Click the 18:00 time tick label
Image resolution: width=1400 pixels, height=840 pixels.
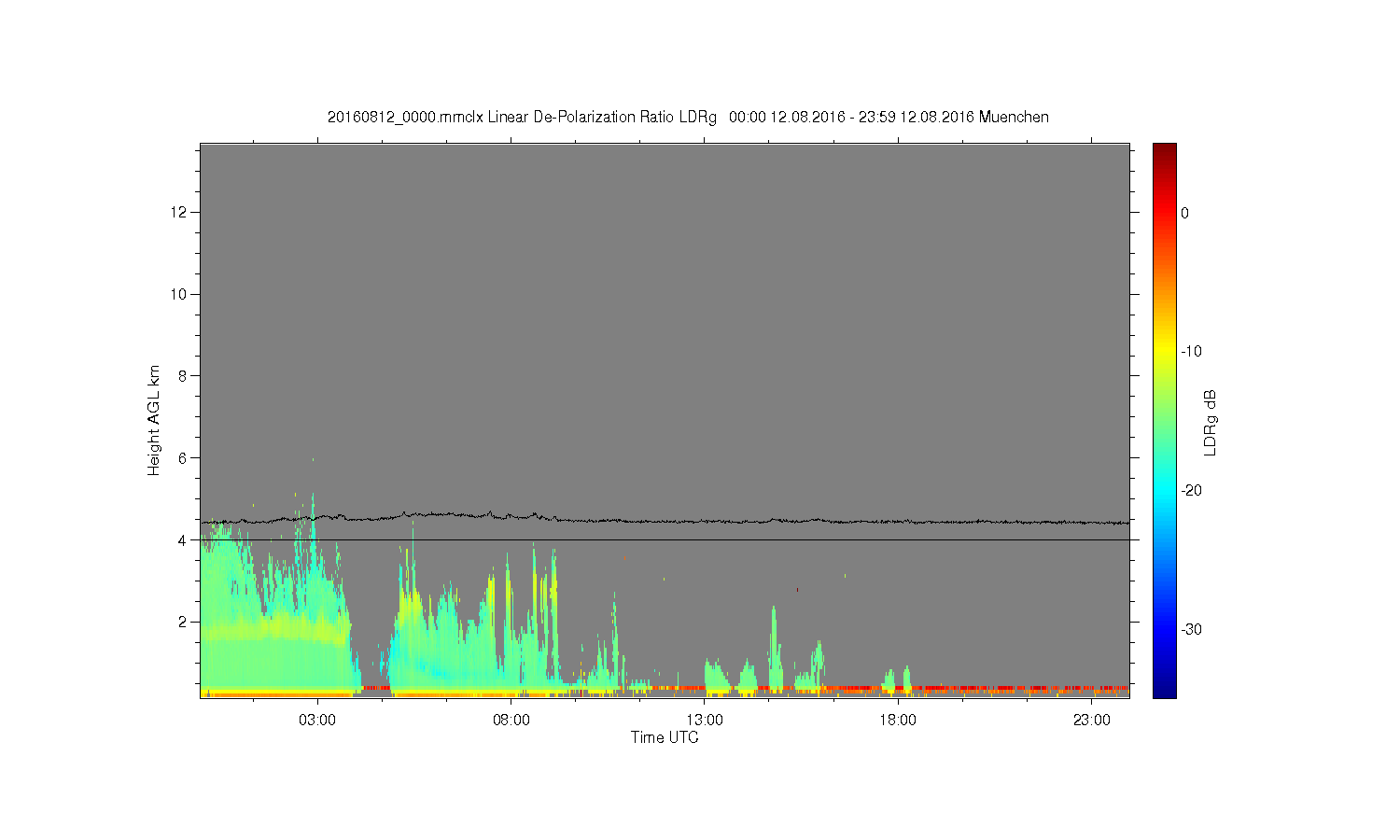coord(898,721)
